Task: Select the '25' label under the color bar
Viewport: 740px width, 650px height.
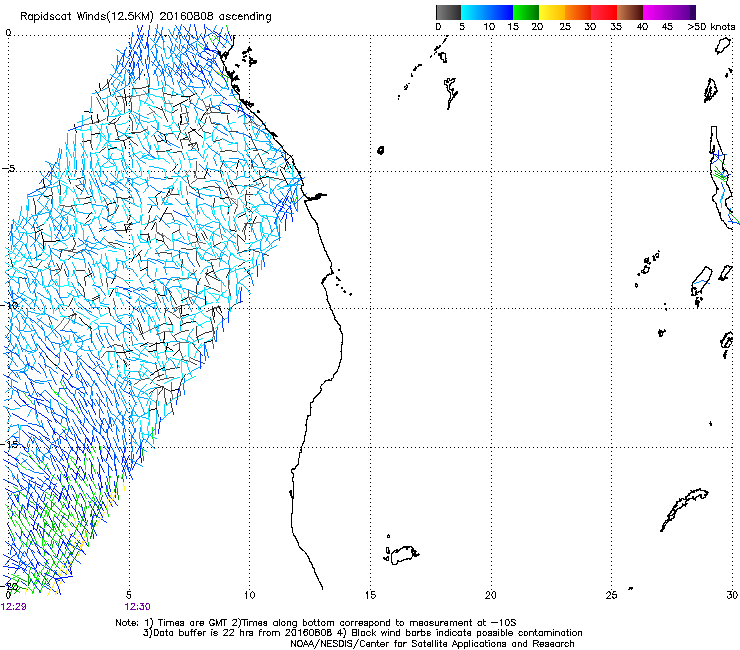Action: (x=565, y=27)
